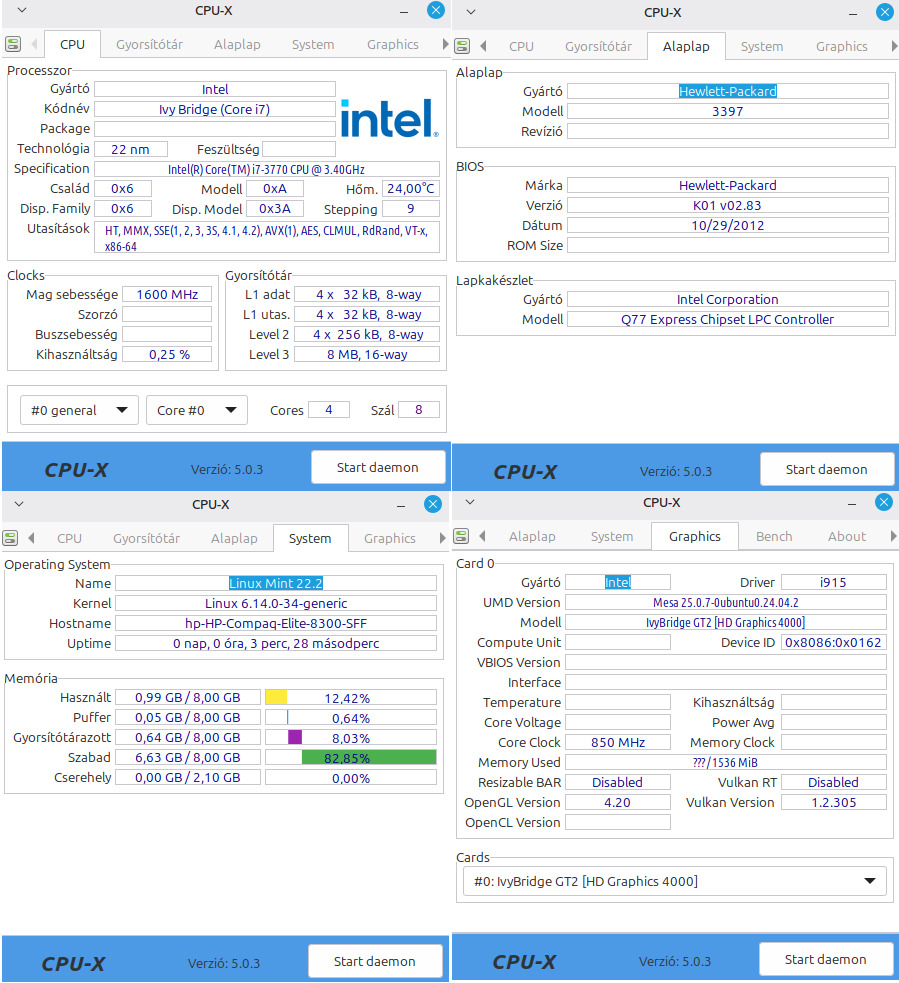Open the #0 general cache dropdown
This screenshot has height=983, width=899.
79,410
